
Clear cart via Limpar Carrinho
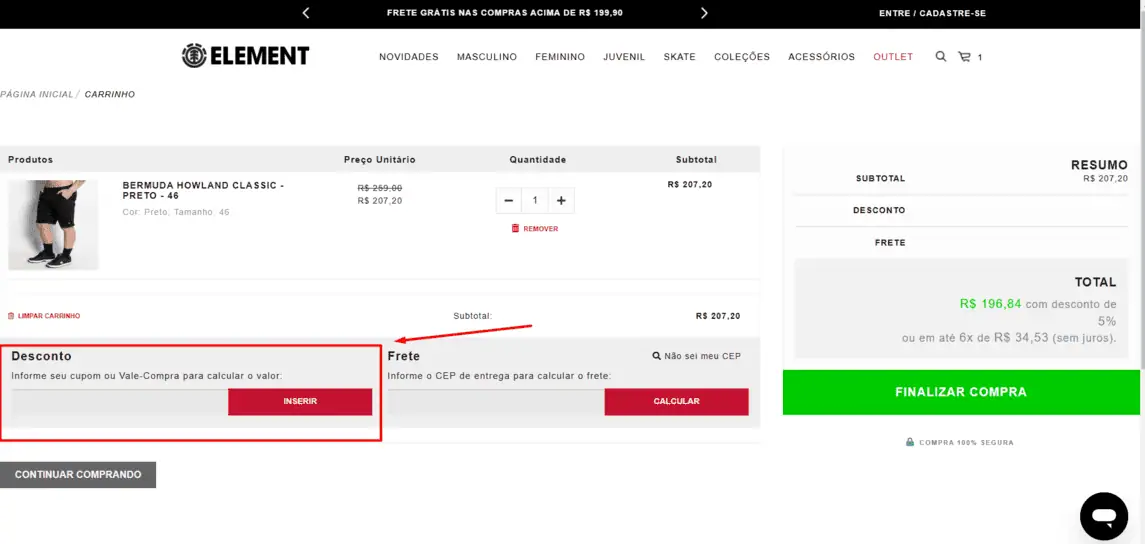tap(44, 316)
